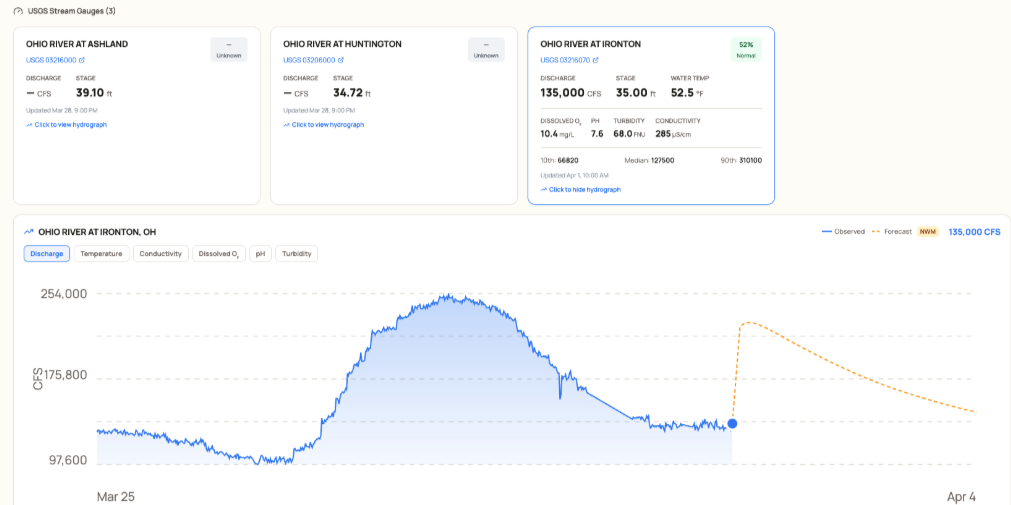Click the latest observed data point marker
This screenshot has width=1011, height=505.
[732, 424]
